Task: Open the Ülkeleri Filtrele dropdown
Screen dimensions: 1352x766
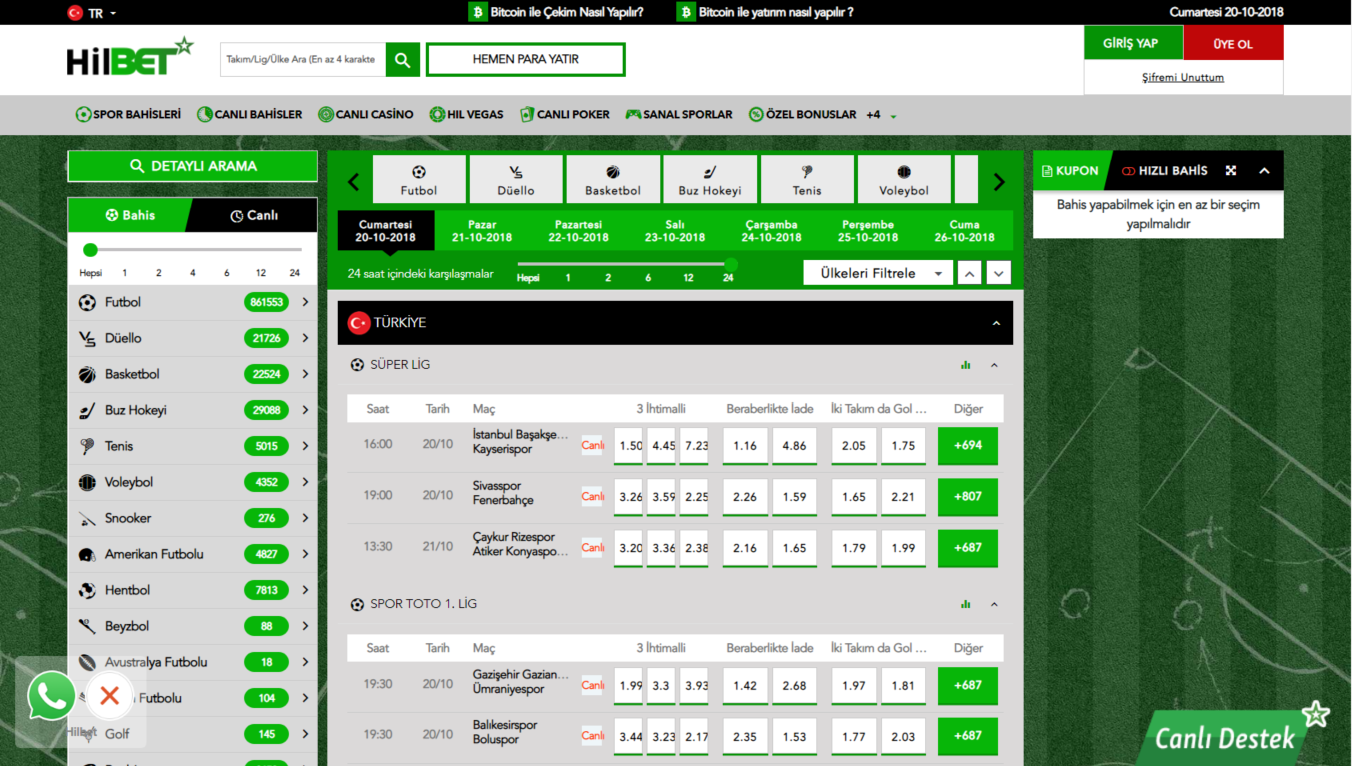Action: pos(878,273)
